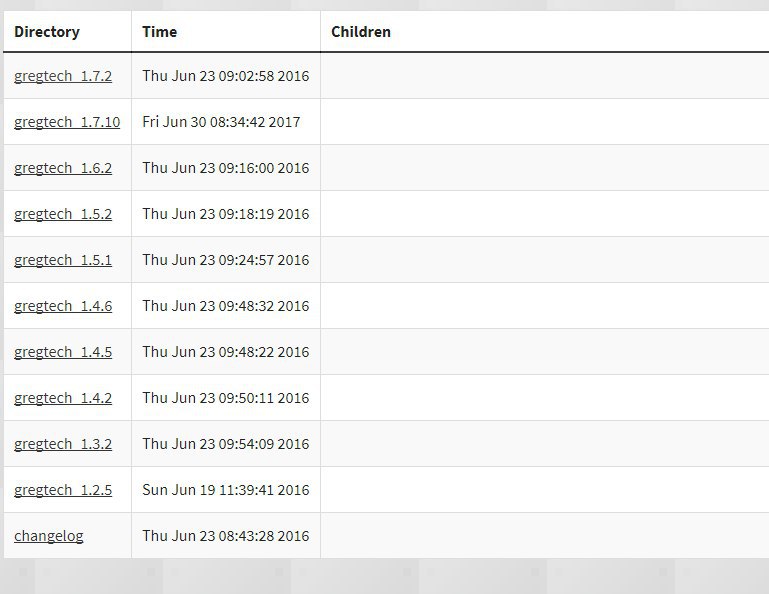
Task: Click the Time column header
Action: tap(159, 32)
